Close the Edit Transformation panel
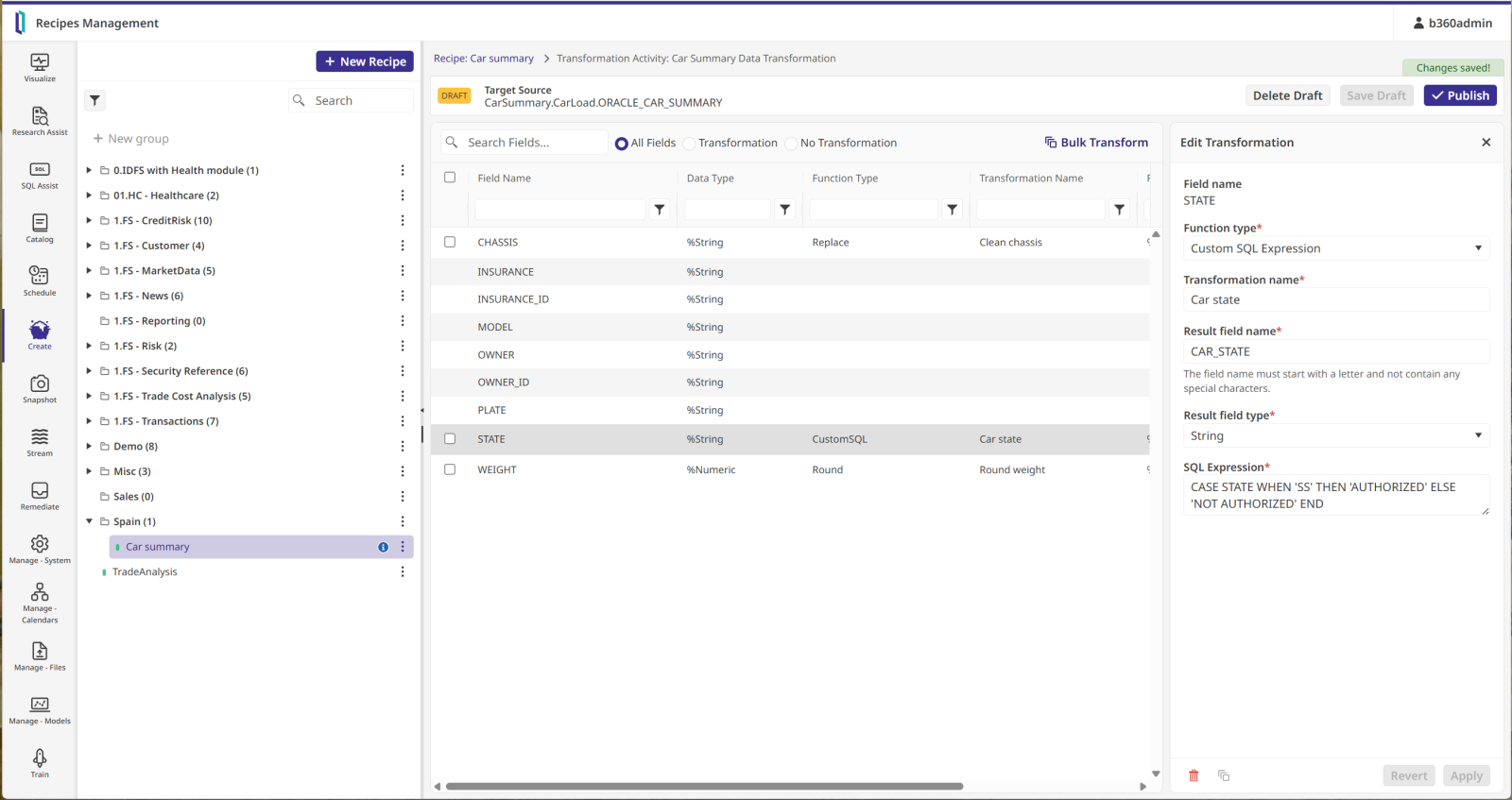 [1486, 143]
